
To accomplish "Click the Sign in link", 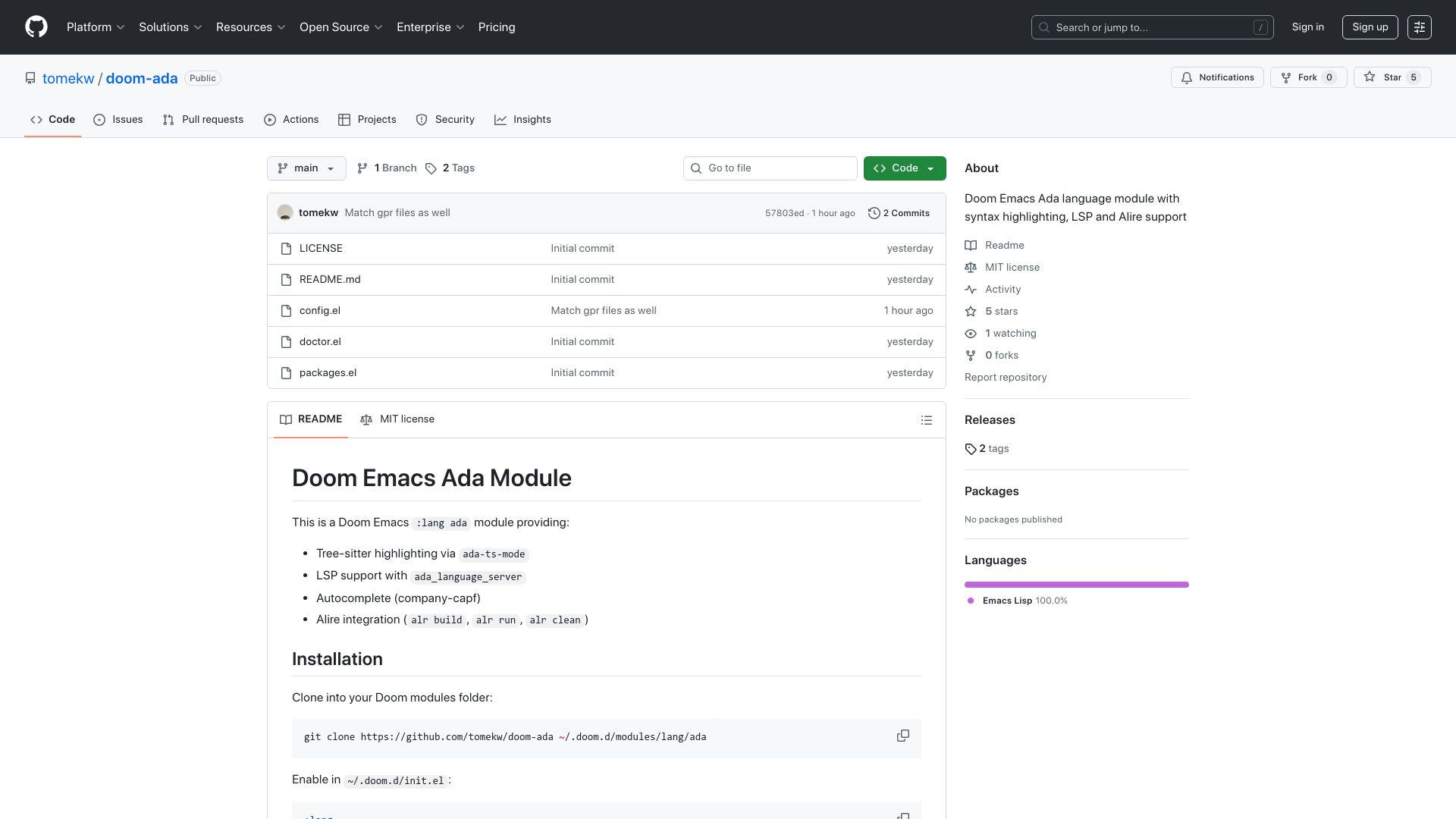I will (1307, 27).
